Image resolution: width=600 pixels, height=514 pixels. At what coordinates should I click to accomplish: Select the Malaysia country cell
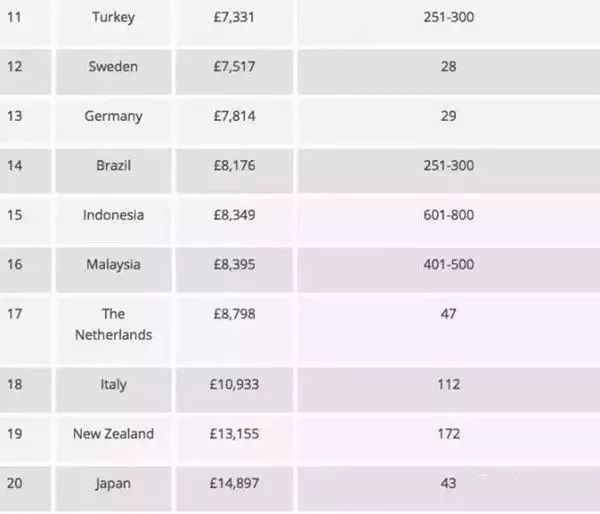coord(113,265)
